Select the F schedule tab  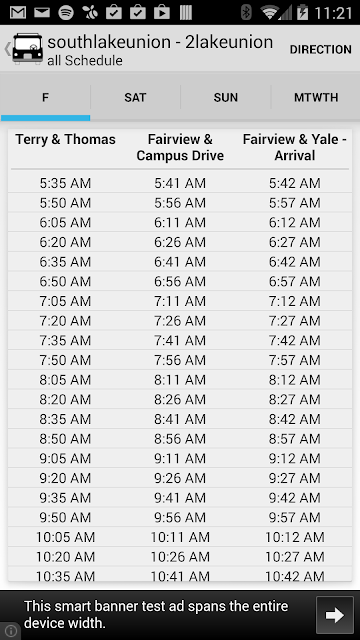coord(45,98)
